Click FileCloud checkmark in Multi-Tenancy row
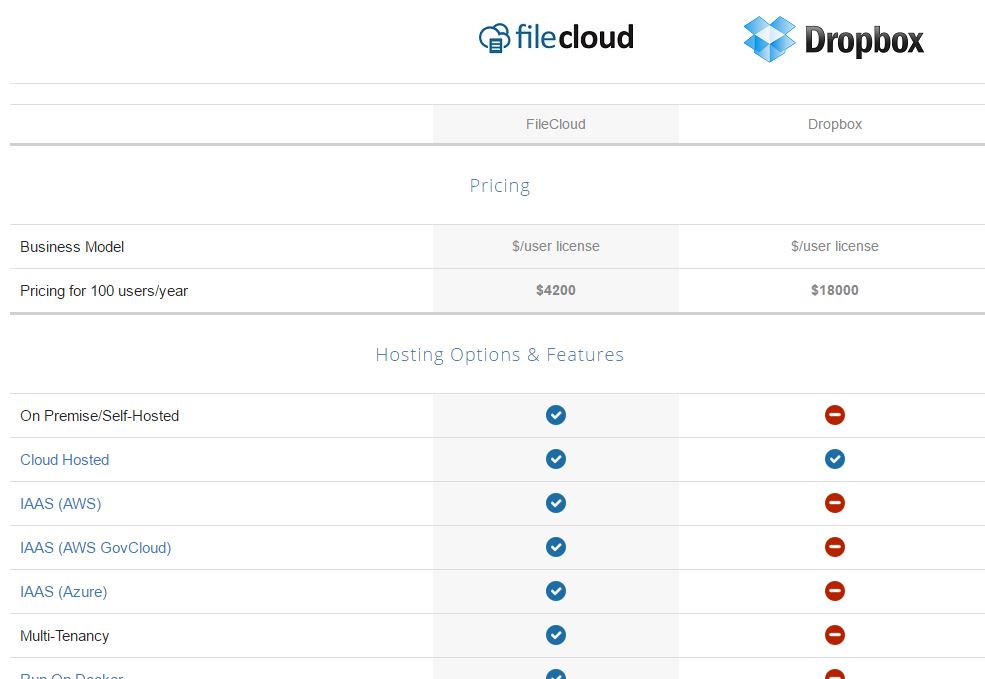Screen dimensions: 985x679 [556, 635]
